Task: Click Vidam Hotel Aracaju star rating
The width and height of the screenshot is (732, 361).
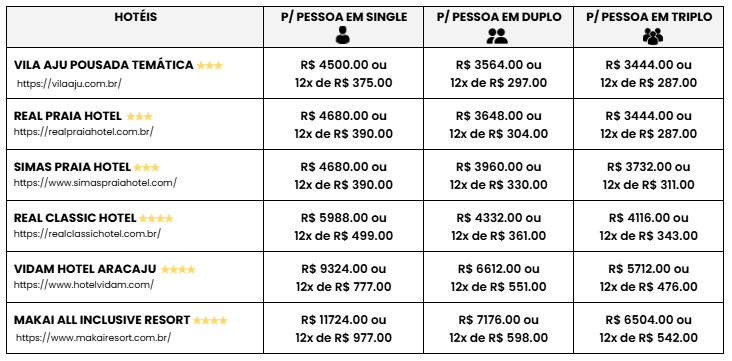Action: [178, 269]
